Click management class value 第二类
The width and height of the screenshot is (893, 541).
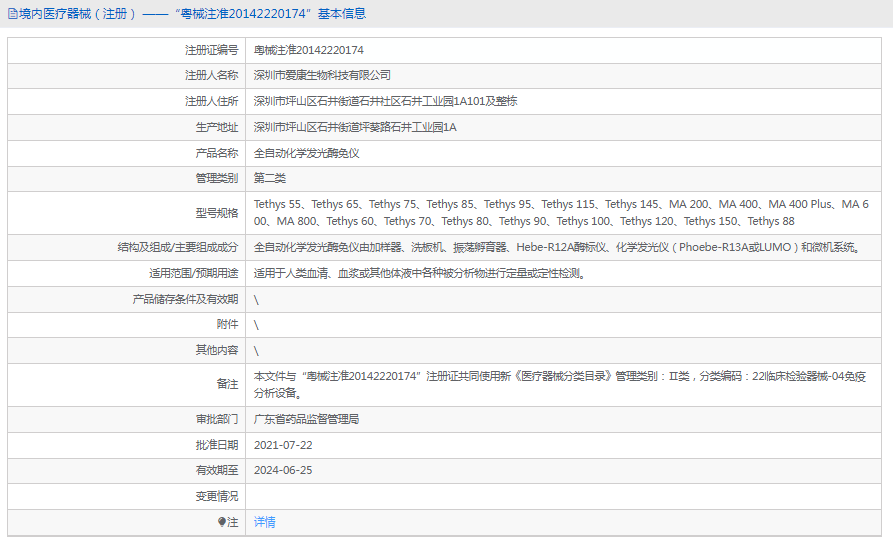tap(269, 178)
